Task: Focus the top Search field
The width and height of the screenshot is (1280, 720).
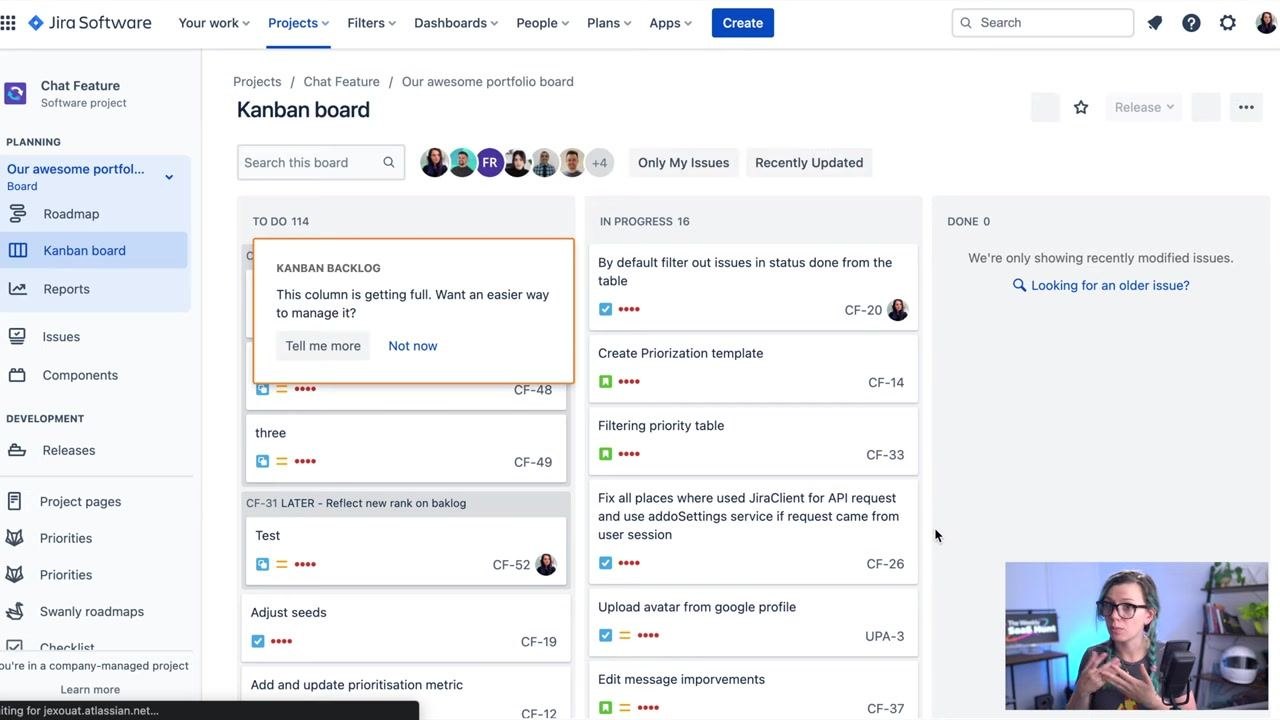Action: [x=1043, y=22]
